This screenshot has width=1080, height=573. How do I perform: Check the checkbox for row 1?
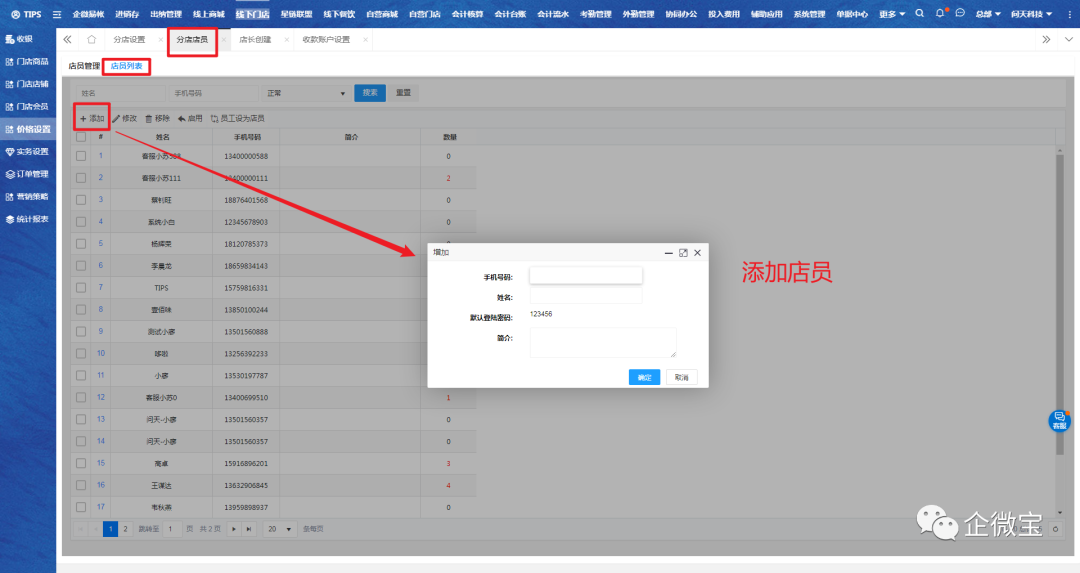[81, 156]
